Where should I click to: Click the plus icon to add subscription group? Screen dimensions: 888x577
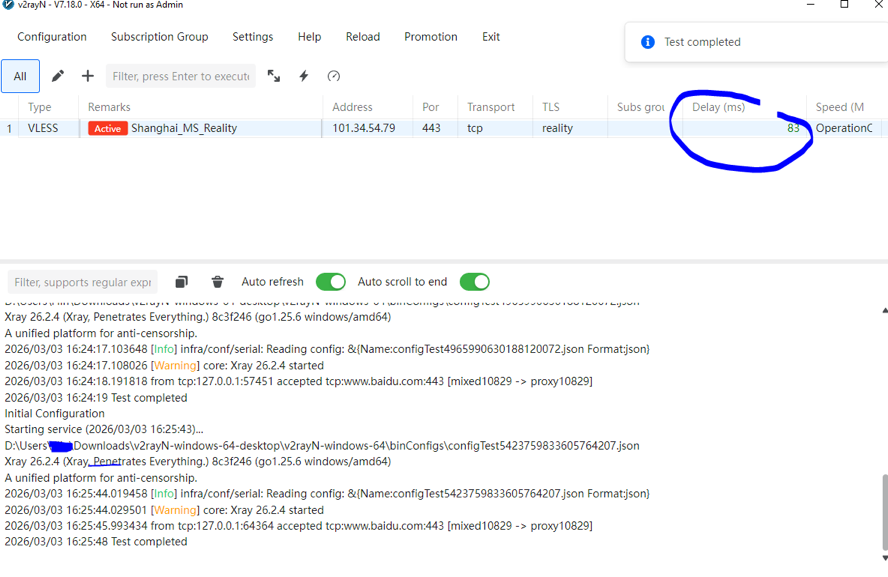(88, 76)
